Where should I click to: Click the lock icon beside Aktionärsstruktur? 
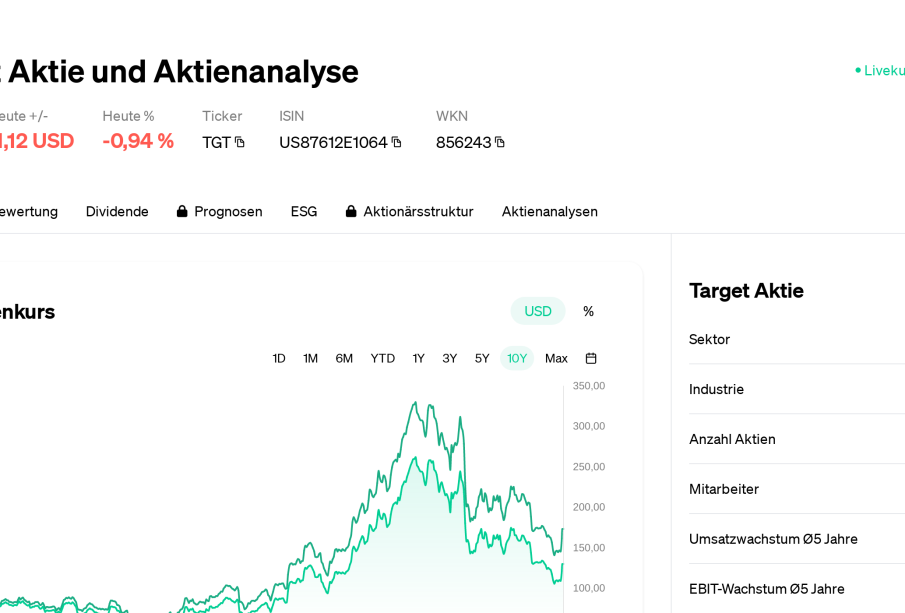point(351,211)
